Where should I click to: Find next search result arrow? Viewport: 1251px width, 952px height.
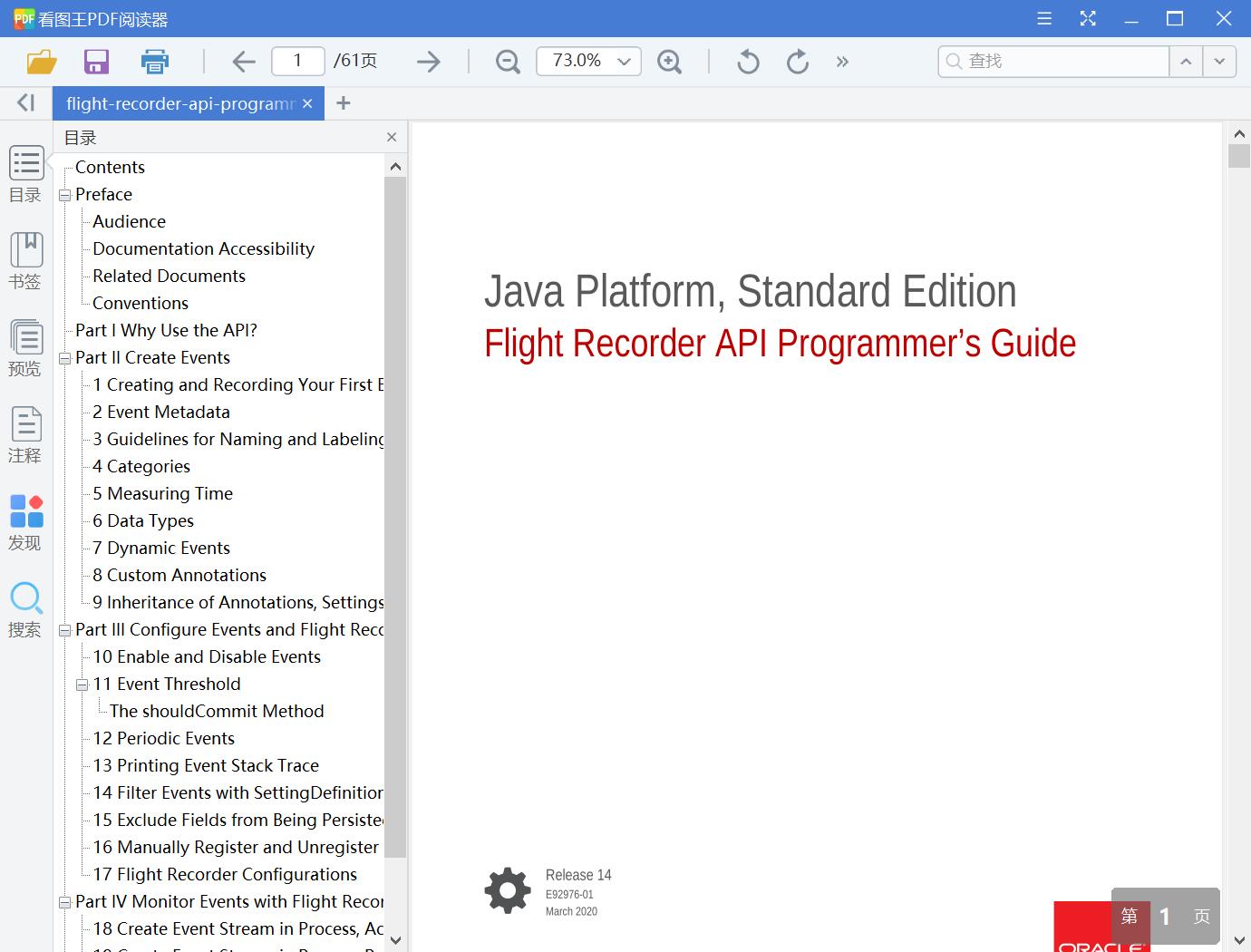click(1219, 62)
